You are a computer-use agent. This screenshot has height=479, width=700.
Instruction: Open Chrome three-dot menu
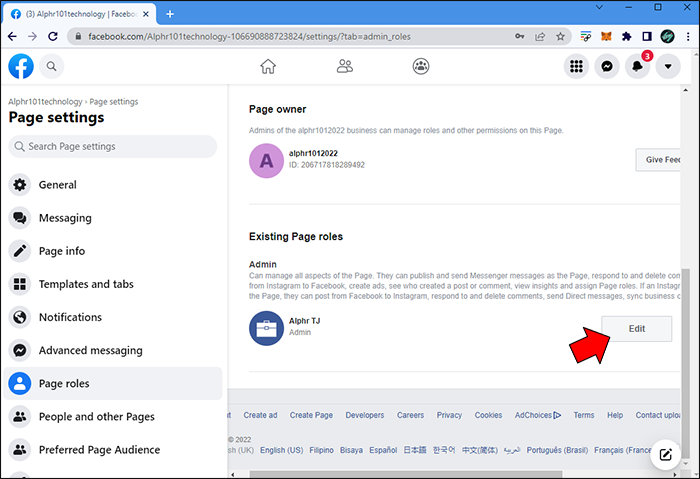[x=688, y=37]
